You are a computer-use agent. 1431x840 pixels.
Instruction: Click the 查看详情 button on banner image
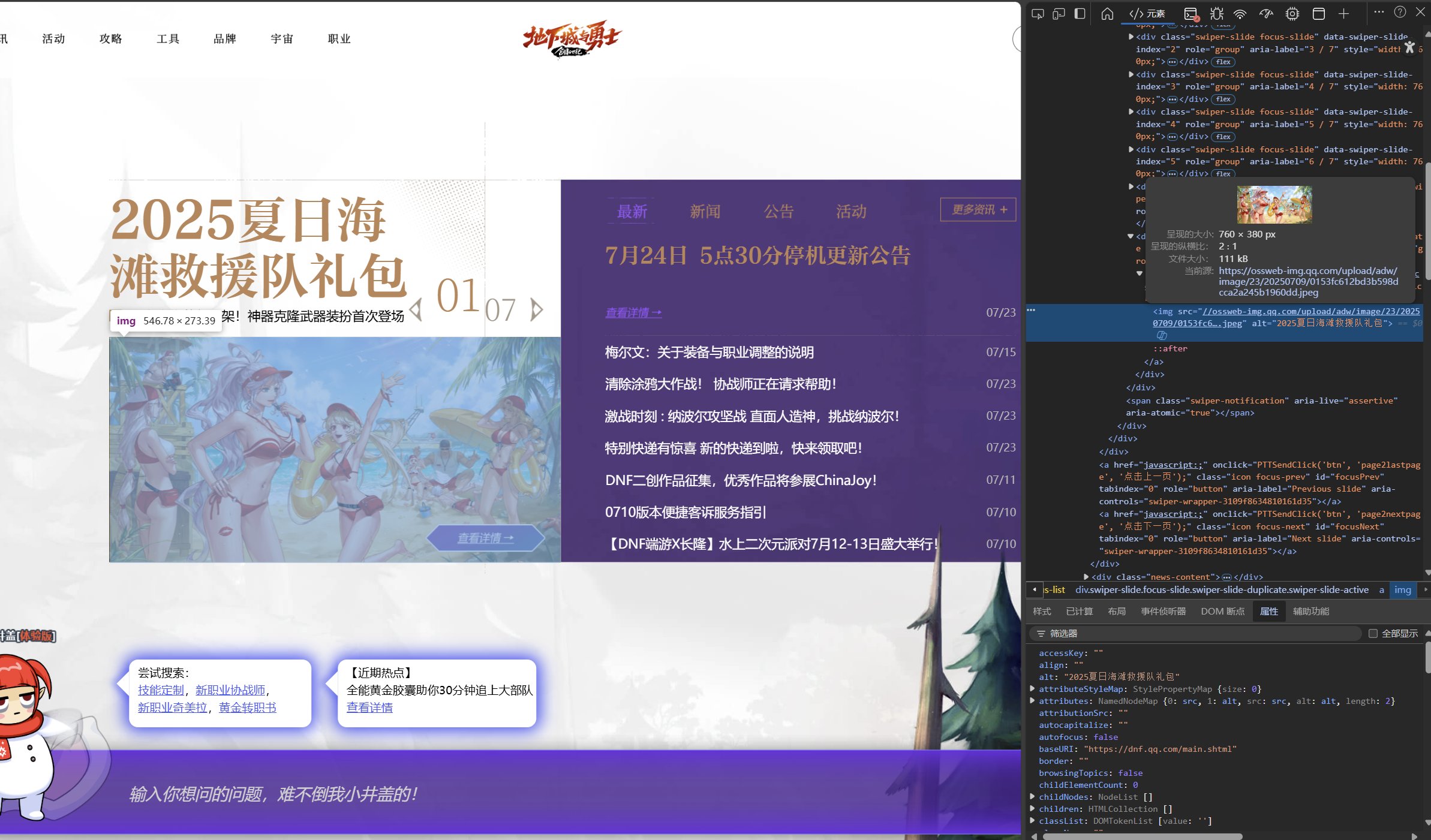tap(485, 538)
